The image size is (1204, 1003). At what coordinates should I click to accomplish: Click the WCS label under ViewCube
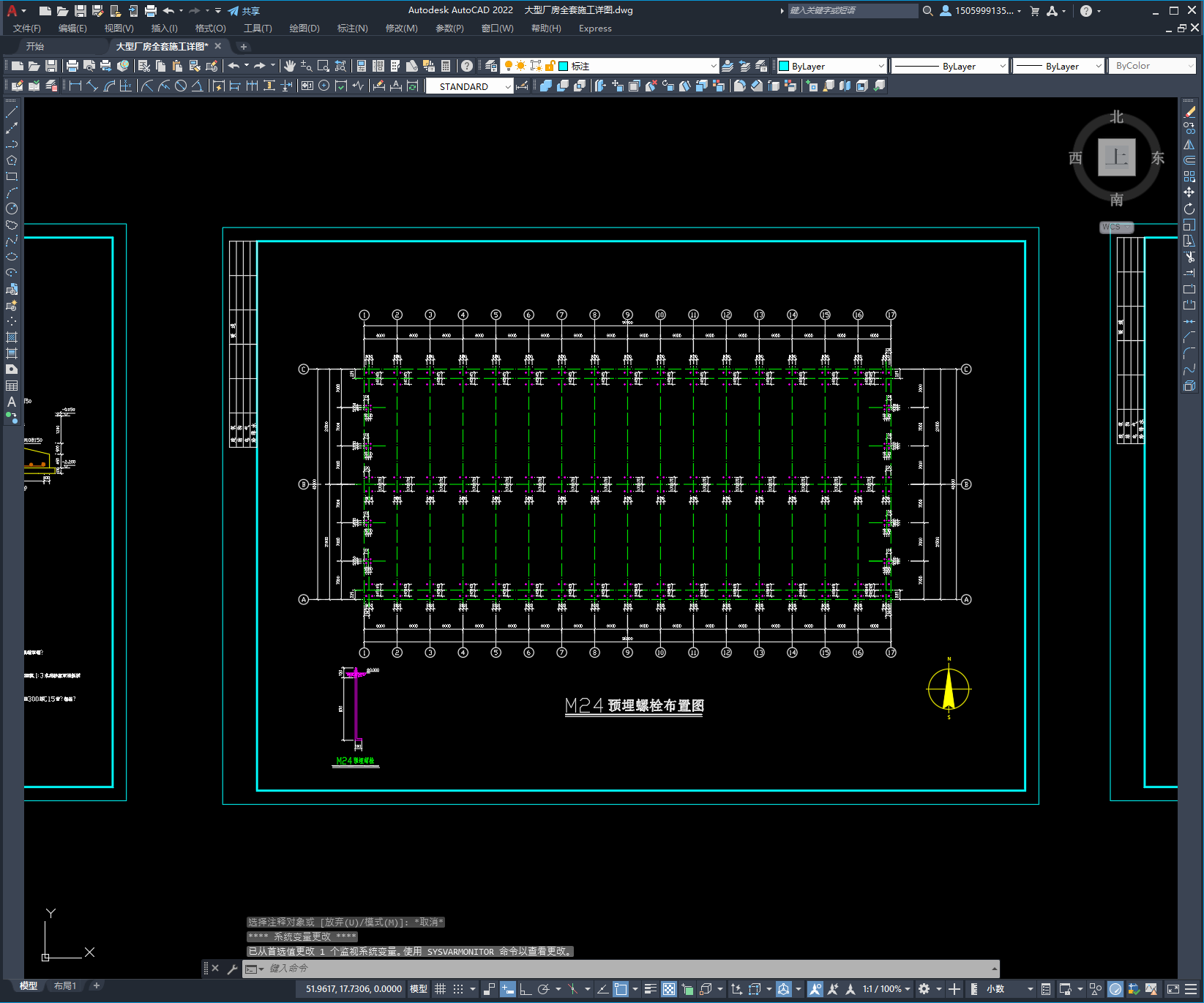[1116, 227]
